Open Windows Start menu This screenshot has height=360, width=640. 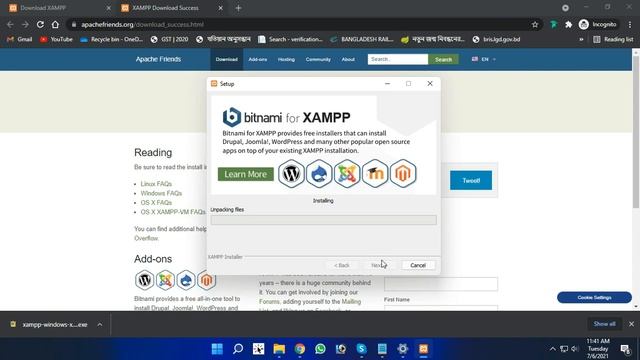[x=217, y=349]
